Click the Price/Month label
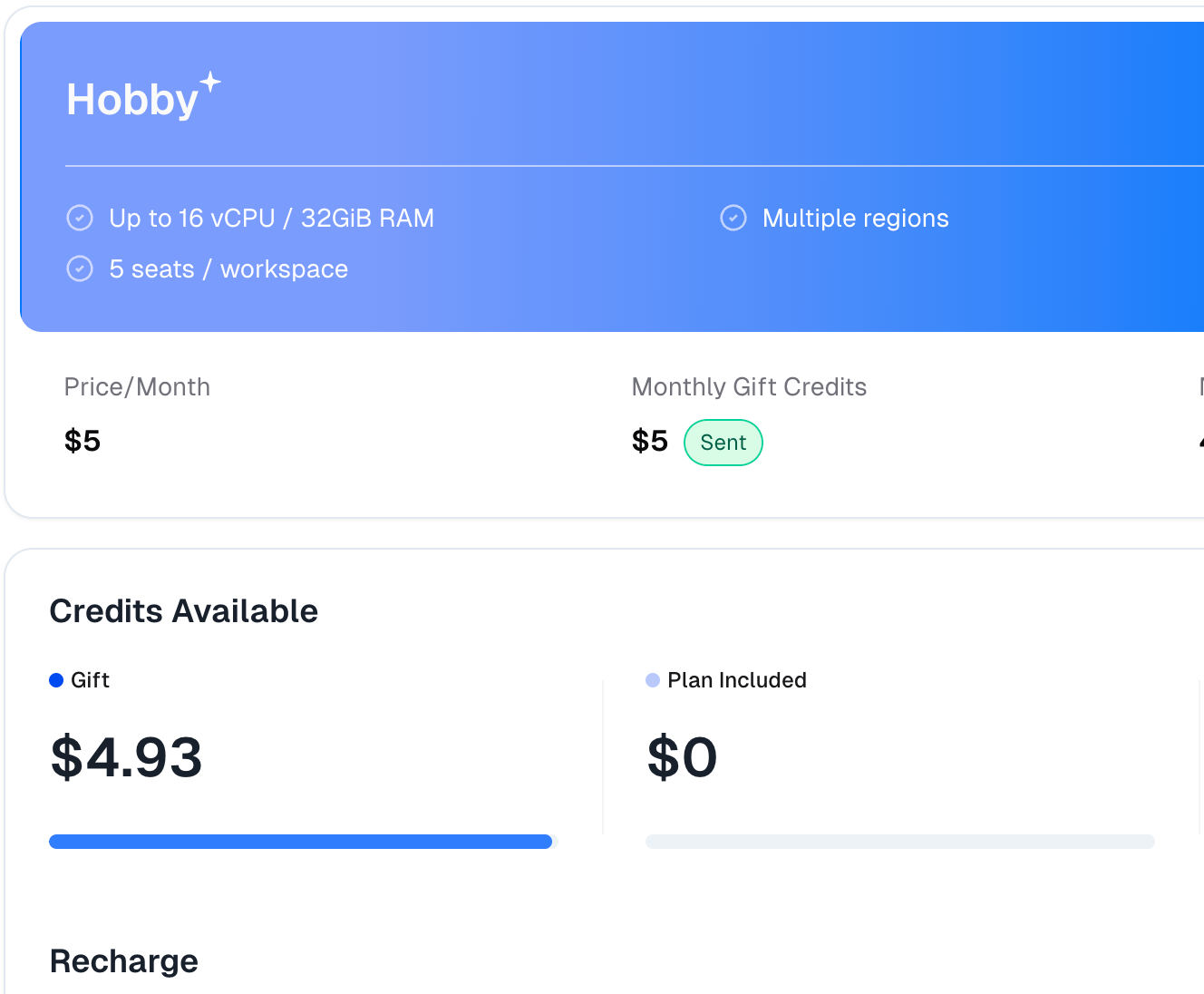 pyautogui.click(x=137, y=387)
